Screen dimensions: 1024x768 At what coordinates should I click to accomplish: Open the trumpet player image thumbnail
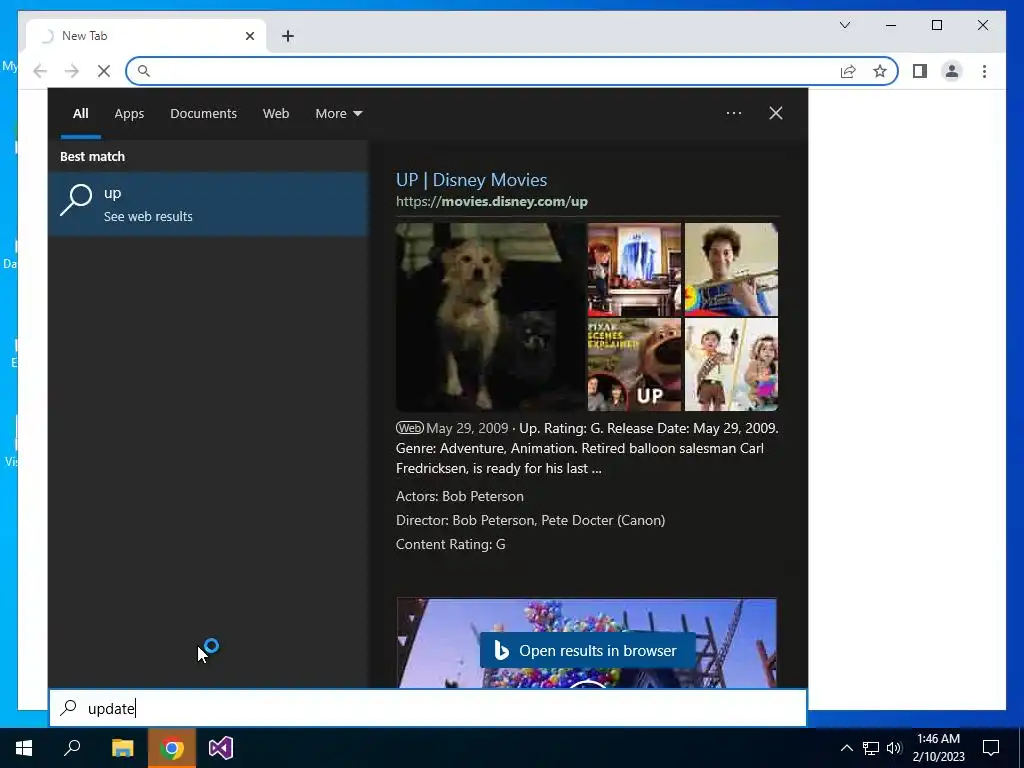[x=731, y=270]
